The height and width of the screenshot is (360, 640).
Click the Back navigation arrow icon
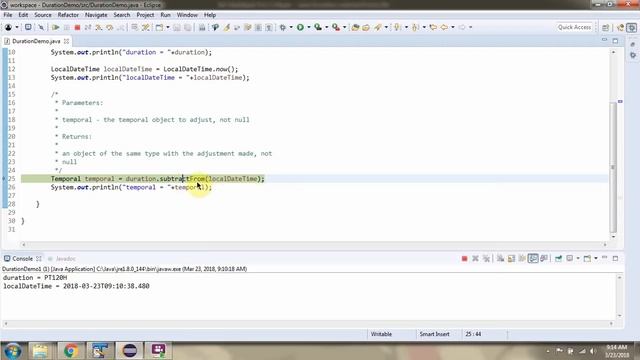tap(444, 27)
